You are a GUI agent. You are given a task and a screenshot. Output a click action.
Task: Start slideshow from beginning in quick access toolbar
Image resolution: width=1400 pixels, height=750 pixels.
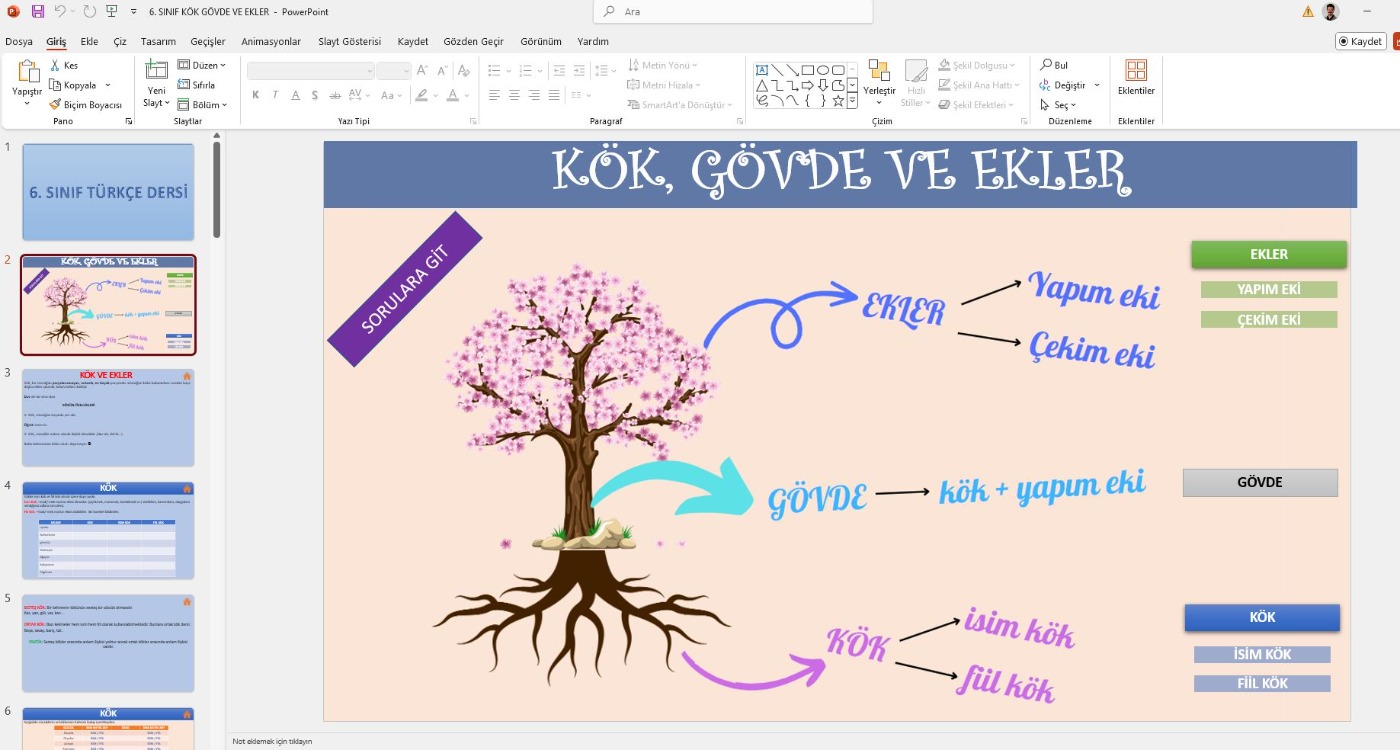tap(111, 11)
